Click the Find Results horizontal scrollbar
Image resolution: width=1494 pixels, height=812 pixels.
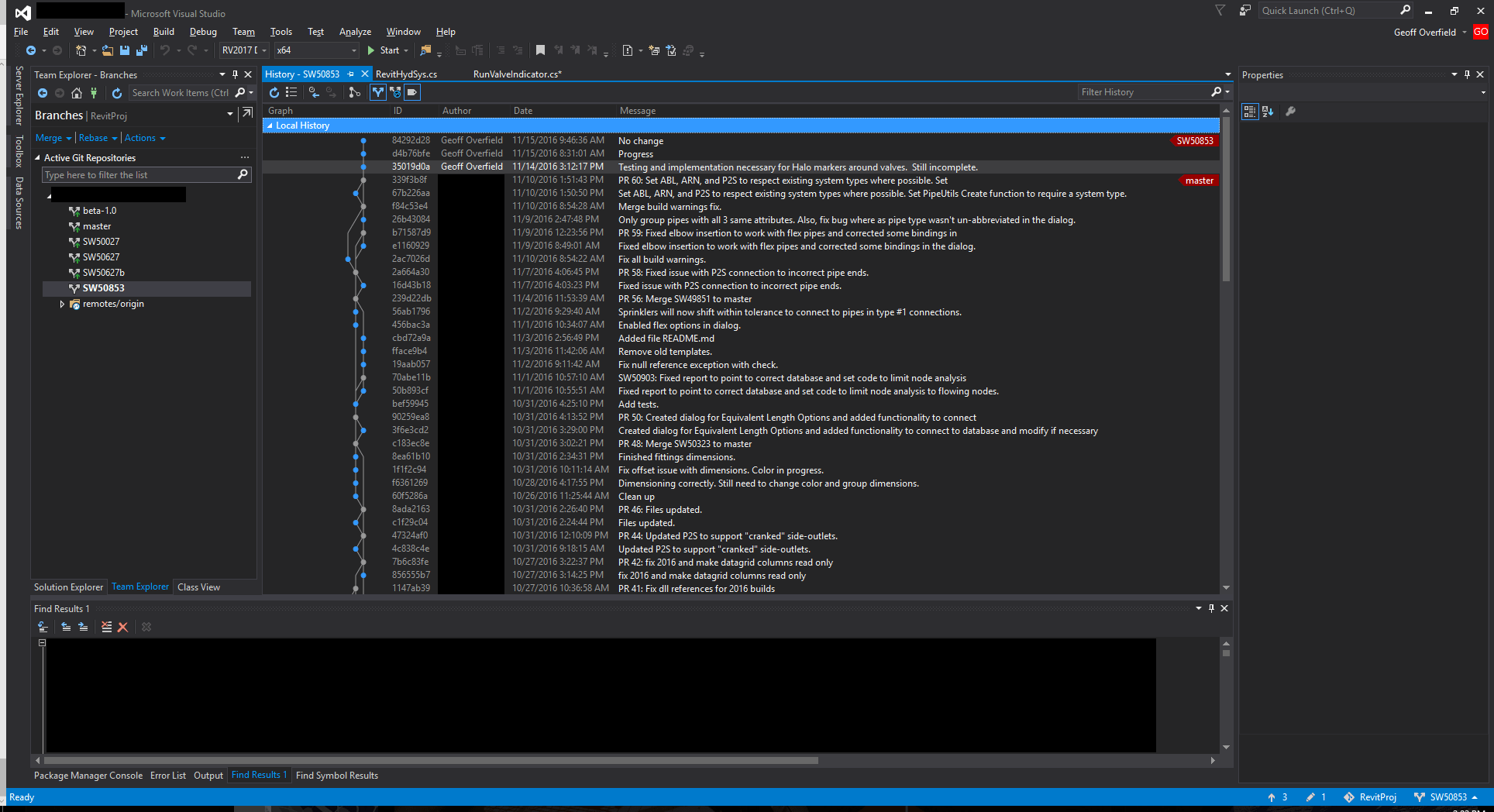431,761
